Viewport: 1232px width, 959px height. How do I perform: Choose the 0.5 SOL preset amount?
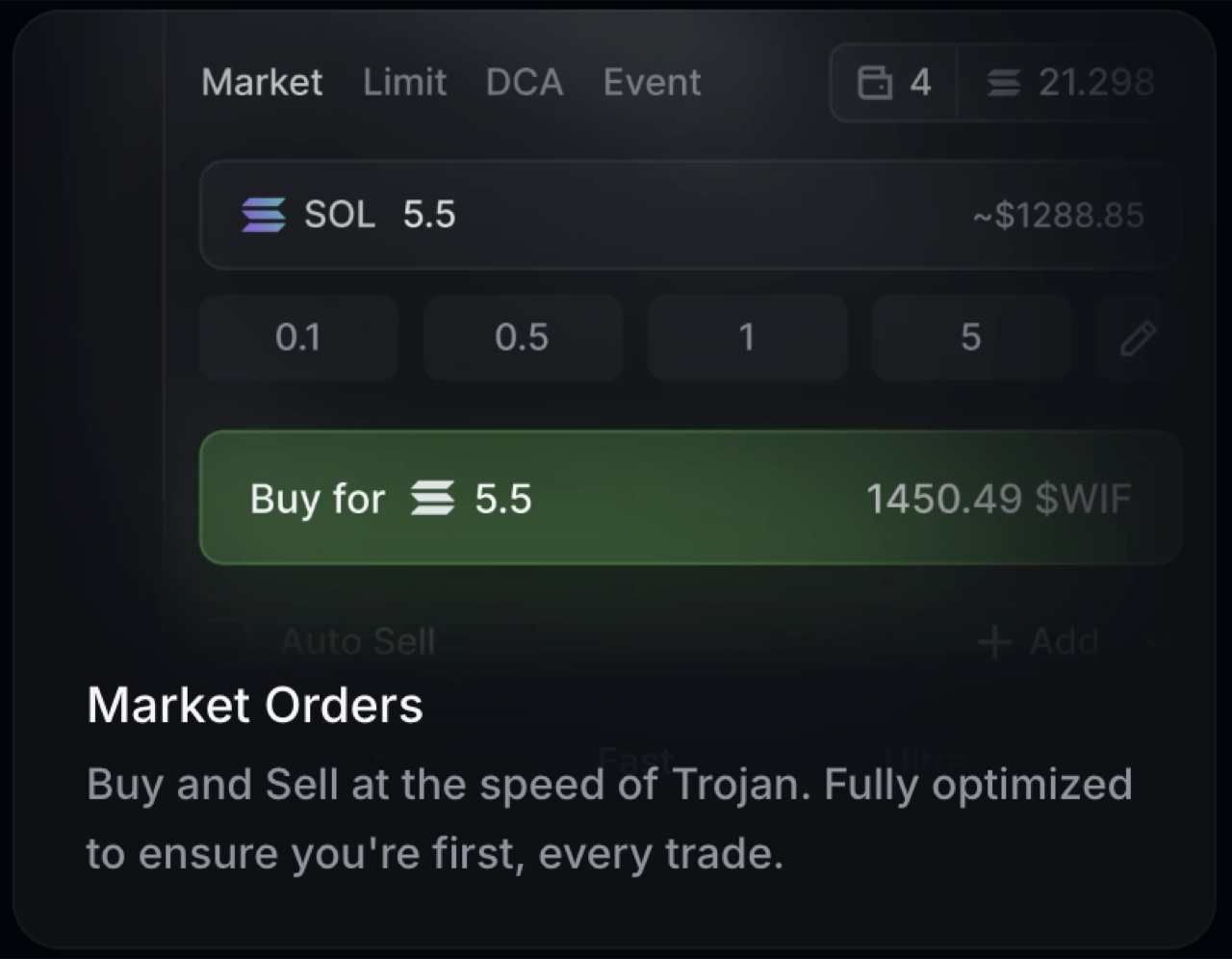522,337
